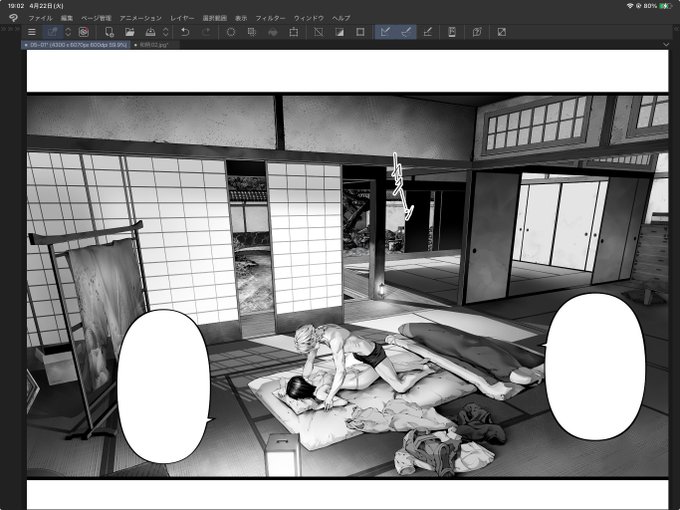Open the ファイル menu
This screenshot has width=680, height=510.
pos(40,18)
